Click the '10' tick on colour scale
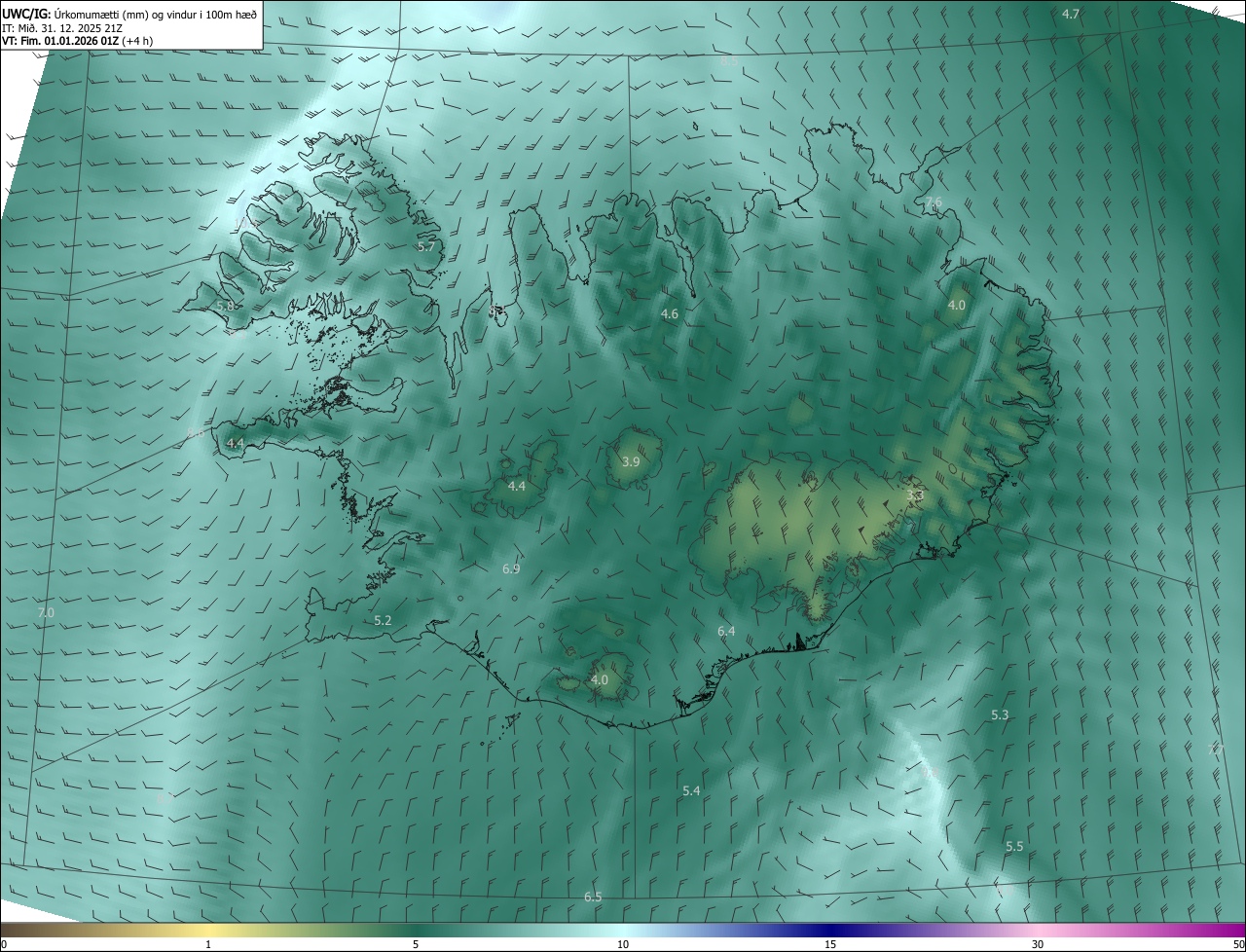The height and width of the screenshot is (952, 1246). click(623, 944)
